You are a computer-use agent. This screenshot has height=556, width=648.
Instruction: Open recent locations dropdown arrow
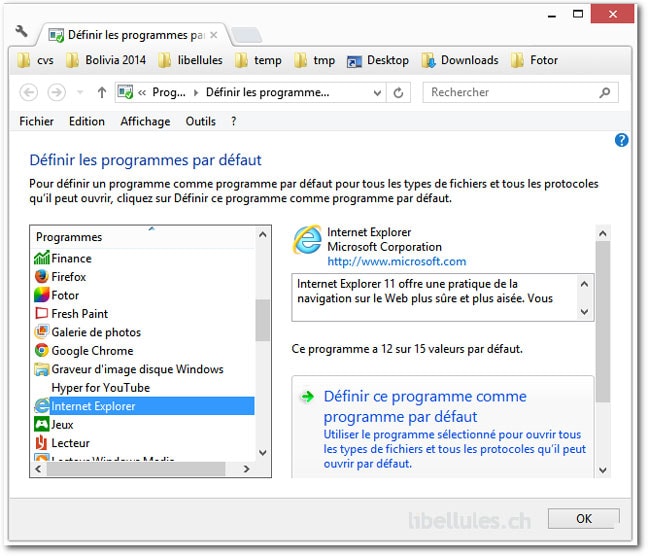coord(80,92)
